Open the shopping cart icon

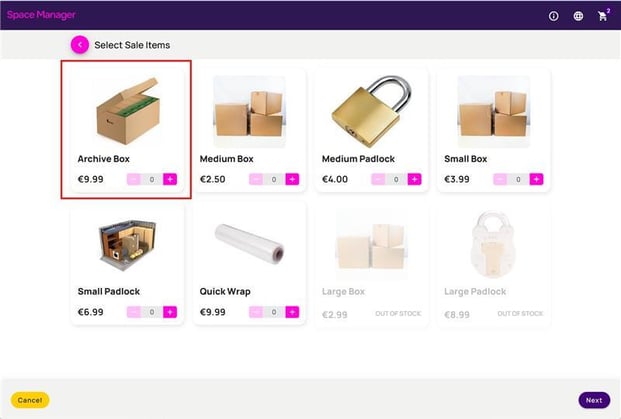tap(602, 16)
